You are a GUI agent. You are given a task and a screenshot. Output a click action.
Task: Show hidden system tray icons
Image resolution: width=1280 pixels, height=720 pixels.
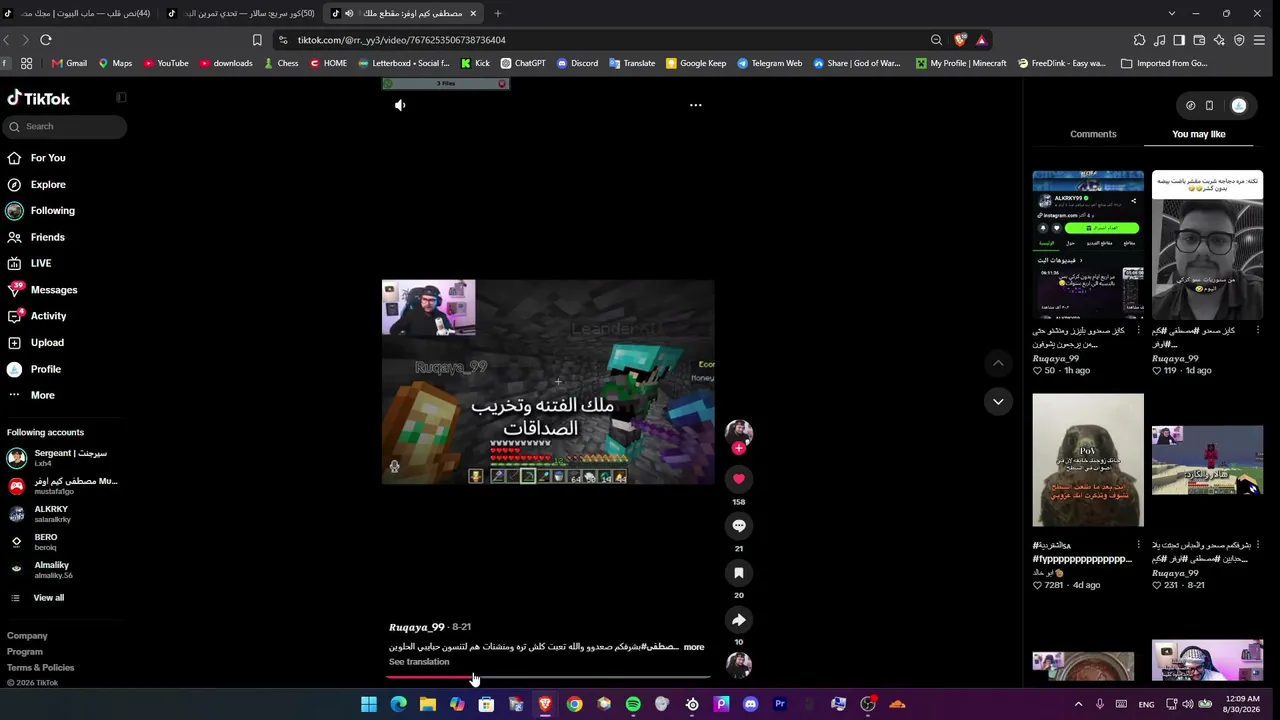coord(1078,704)
